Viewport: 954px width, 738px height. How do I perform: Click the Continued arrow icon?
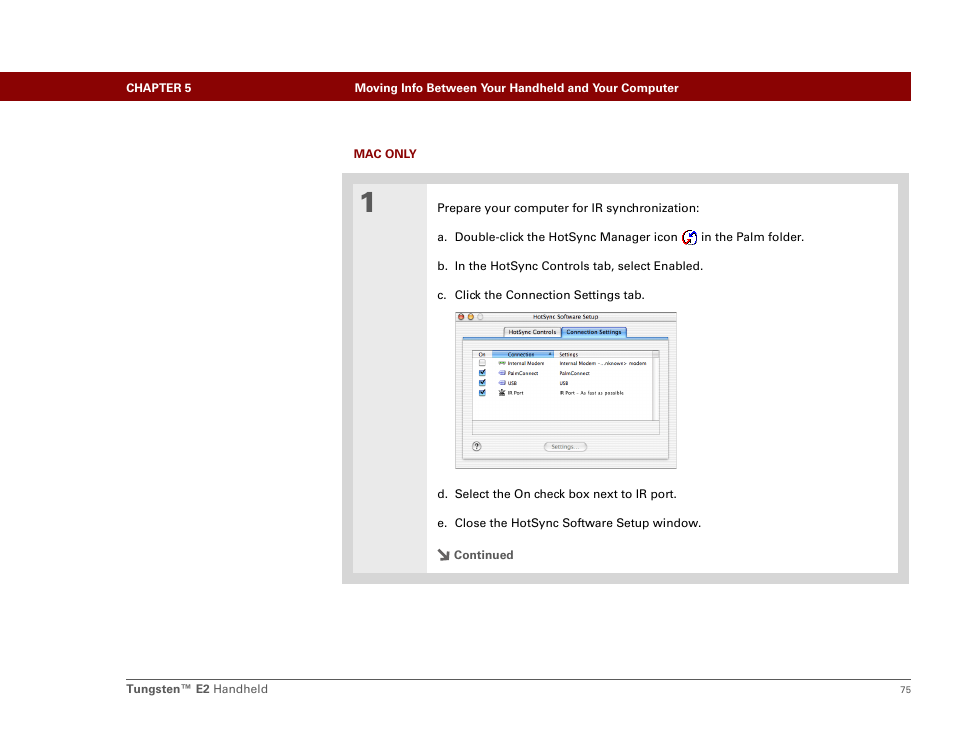444,555
